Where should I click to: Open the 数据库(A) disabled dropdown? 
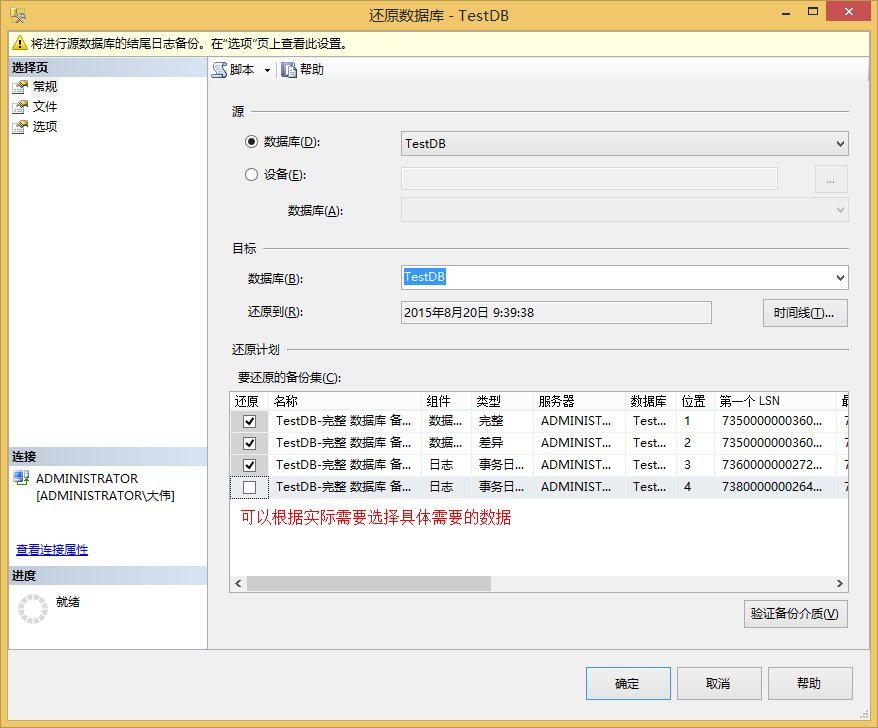coord(624,209)
